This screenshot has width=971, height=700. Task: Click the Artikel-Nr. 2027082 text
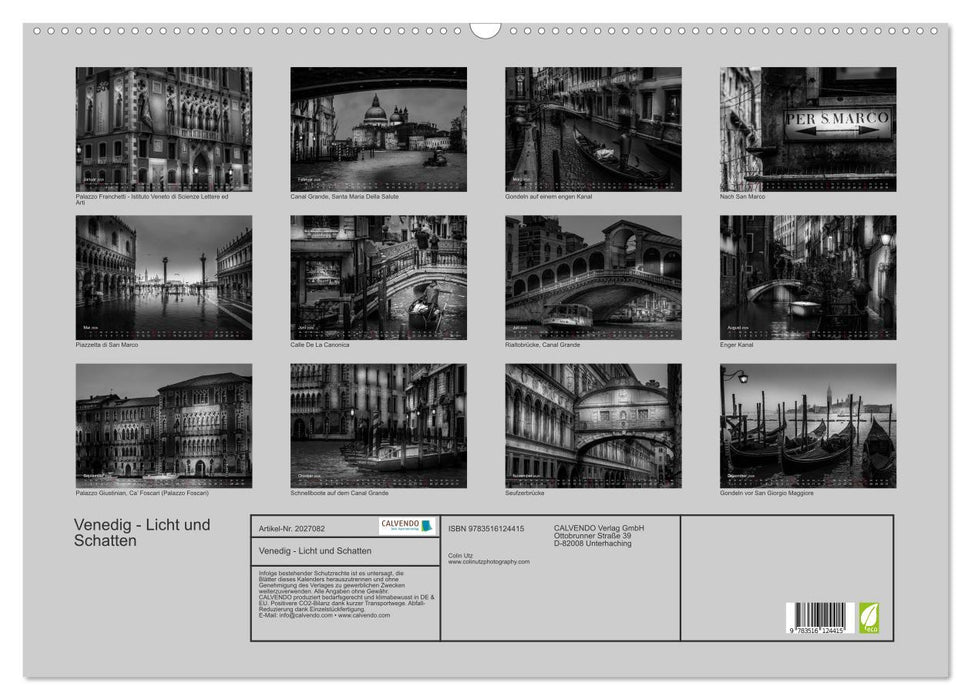(x=295, y=527)
